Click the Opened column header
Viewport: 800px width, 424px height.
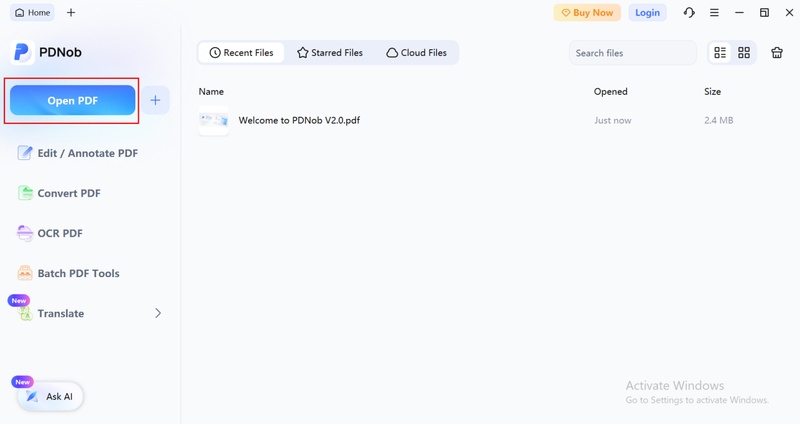[610, 91]
